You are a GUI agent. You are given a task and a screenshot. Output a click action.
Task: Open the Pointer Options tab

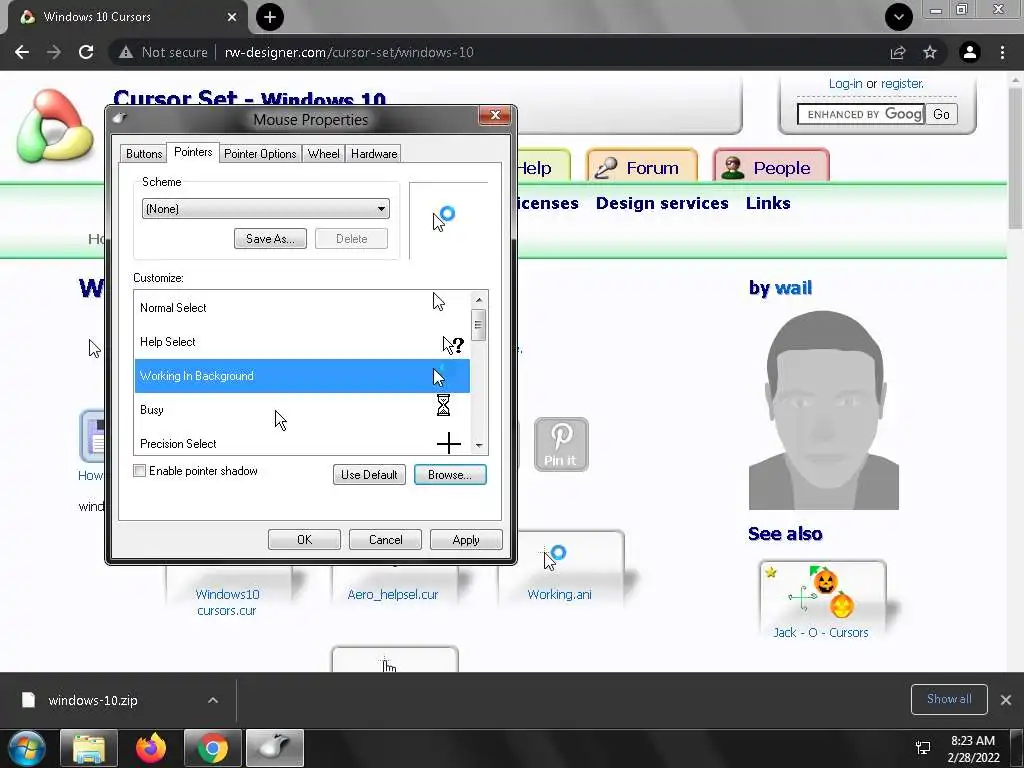click(260, 154)
